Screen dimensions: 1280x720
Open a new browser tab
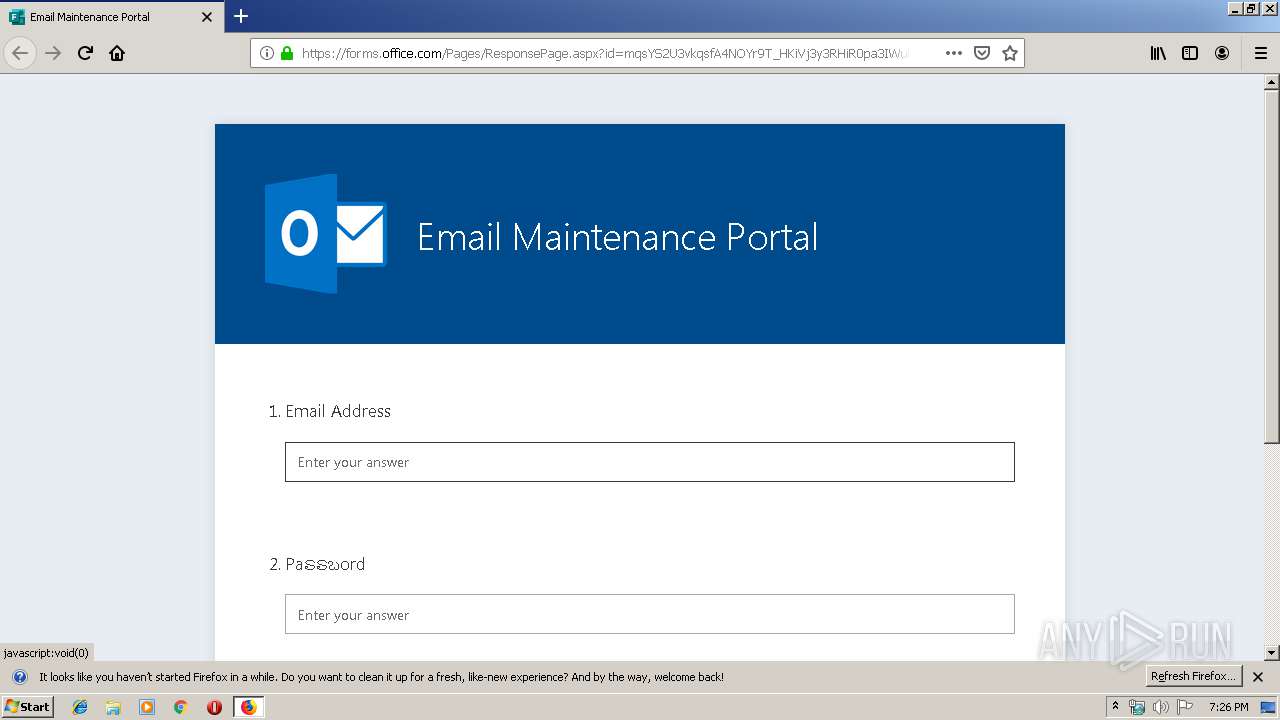pyautogui.click(x=241, y=16)
